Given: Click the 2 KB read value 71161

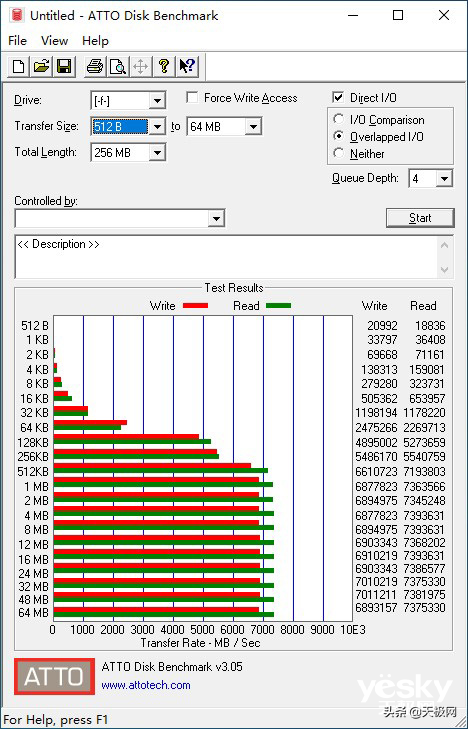Looking at the screenshot, I should tap(430, 355).
